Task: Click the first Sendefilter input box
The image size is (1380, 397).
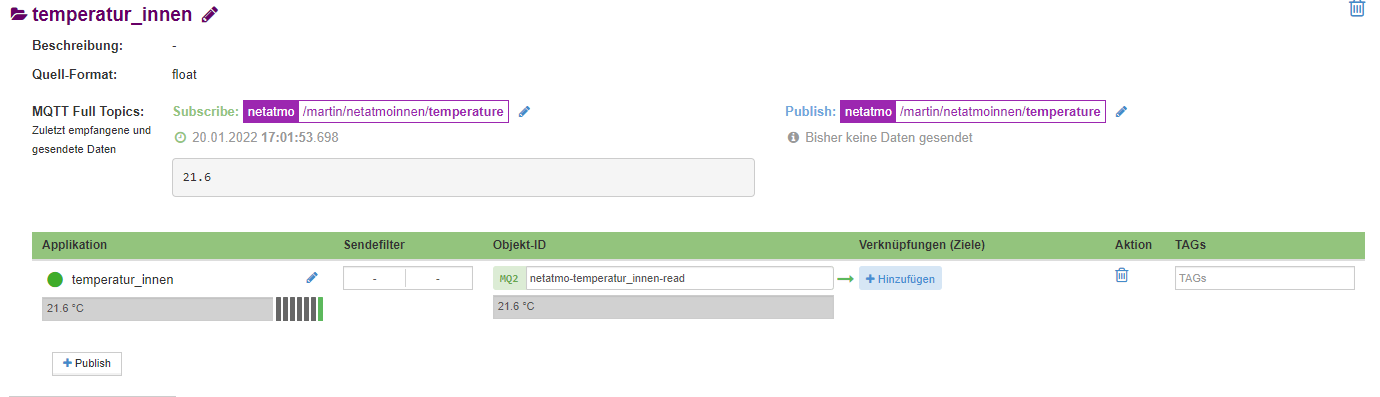Action: [374, 279]
